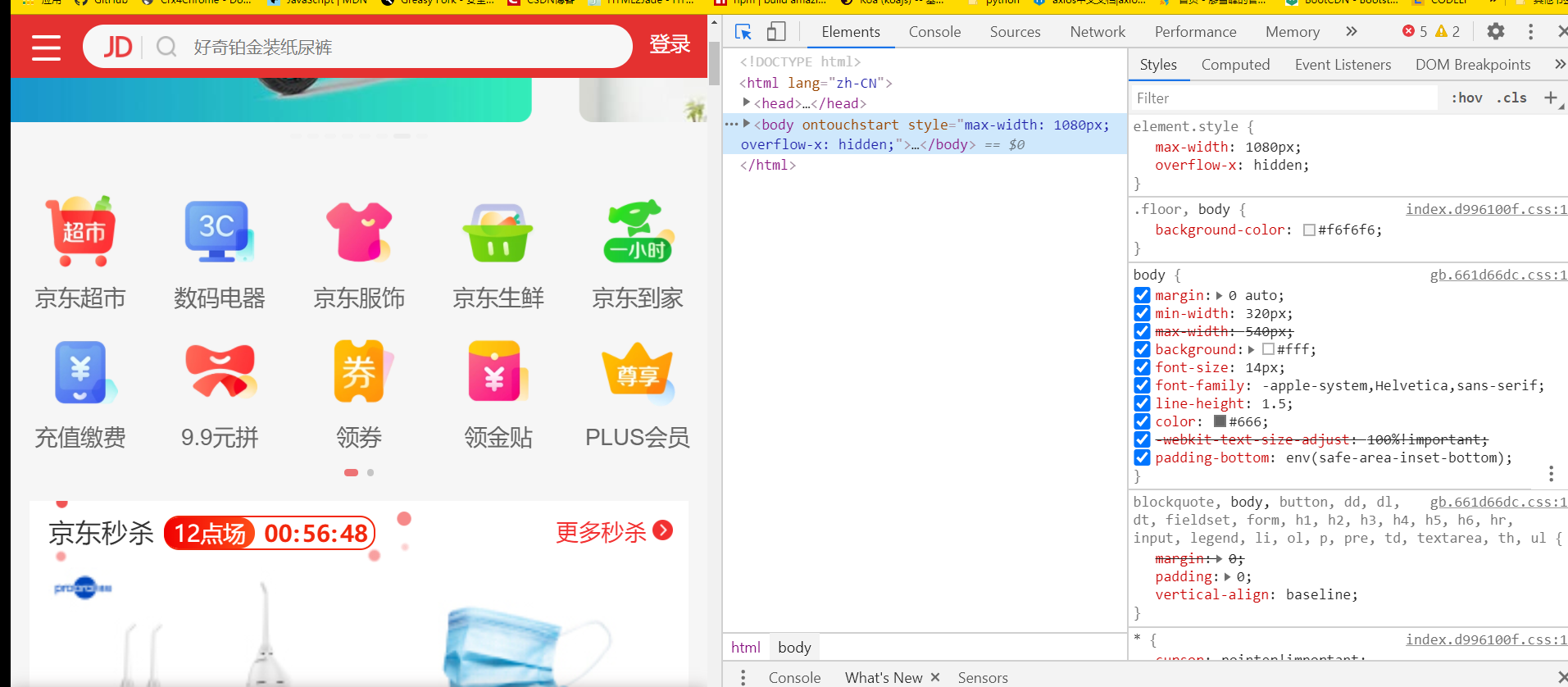Click the 登录 login button
1568x687 pixels.
[x=670, y=44]
